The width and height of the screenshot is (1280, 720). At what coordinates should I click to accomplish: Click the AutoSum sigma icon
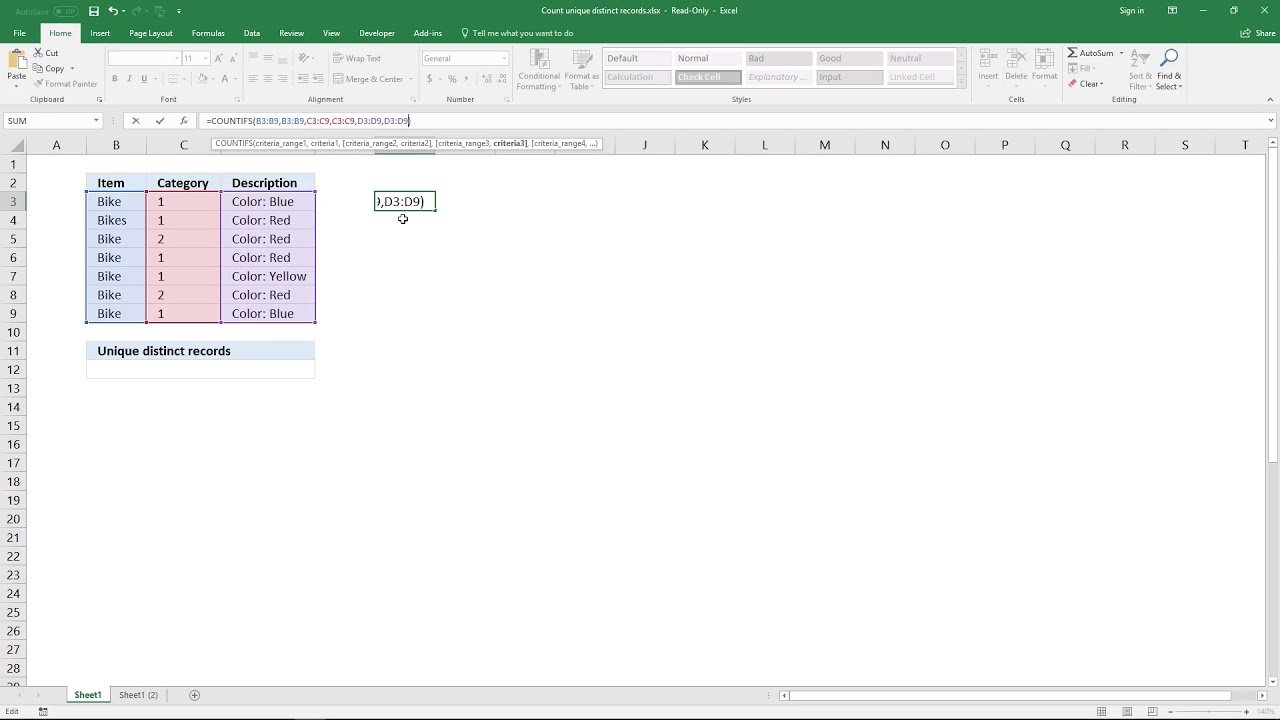pyautogui.click(x=1073, y=53)
